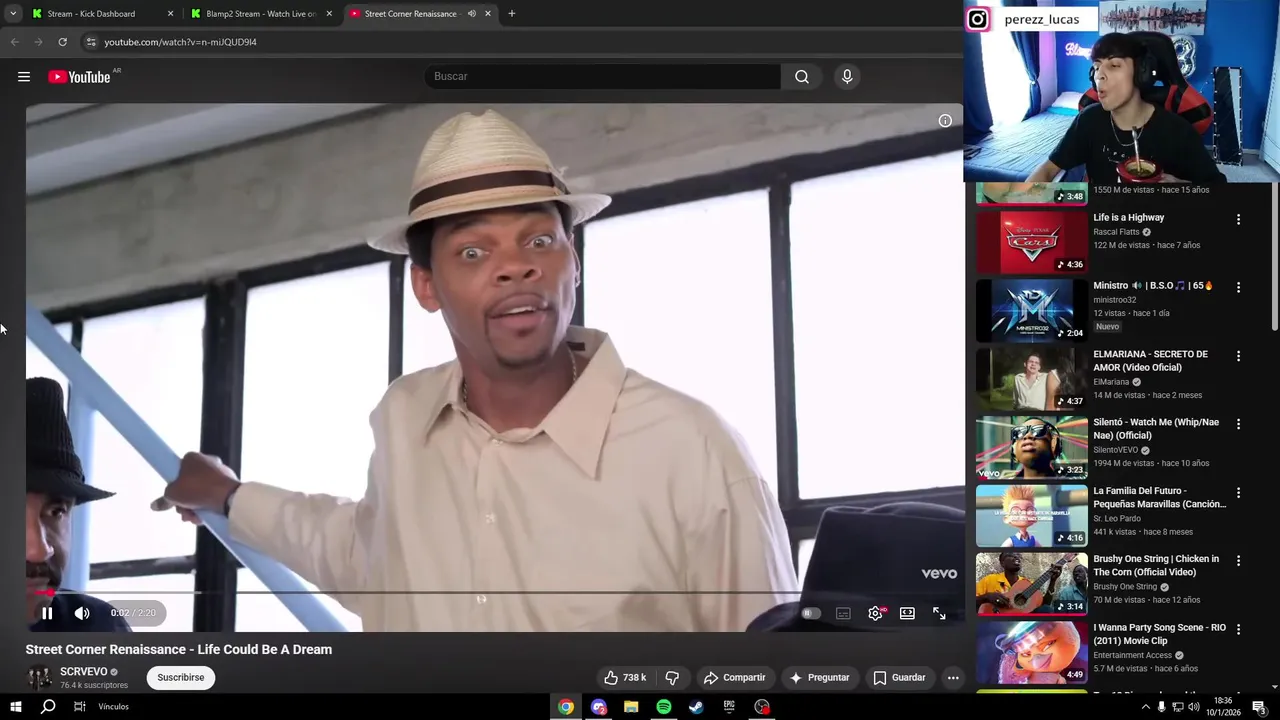
Task: Open options for La Familia Del Futuro
Action: click(1238, 493)
